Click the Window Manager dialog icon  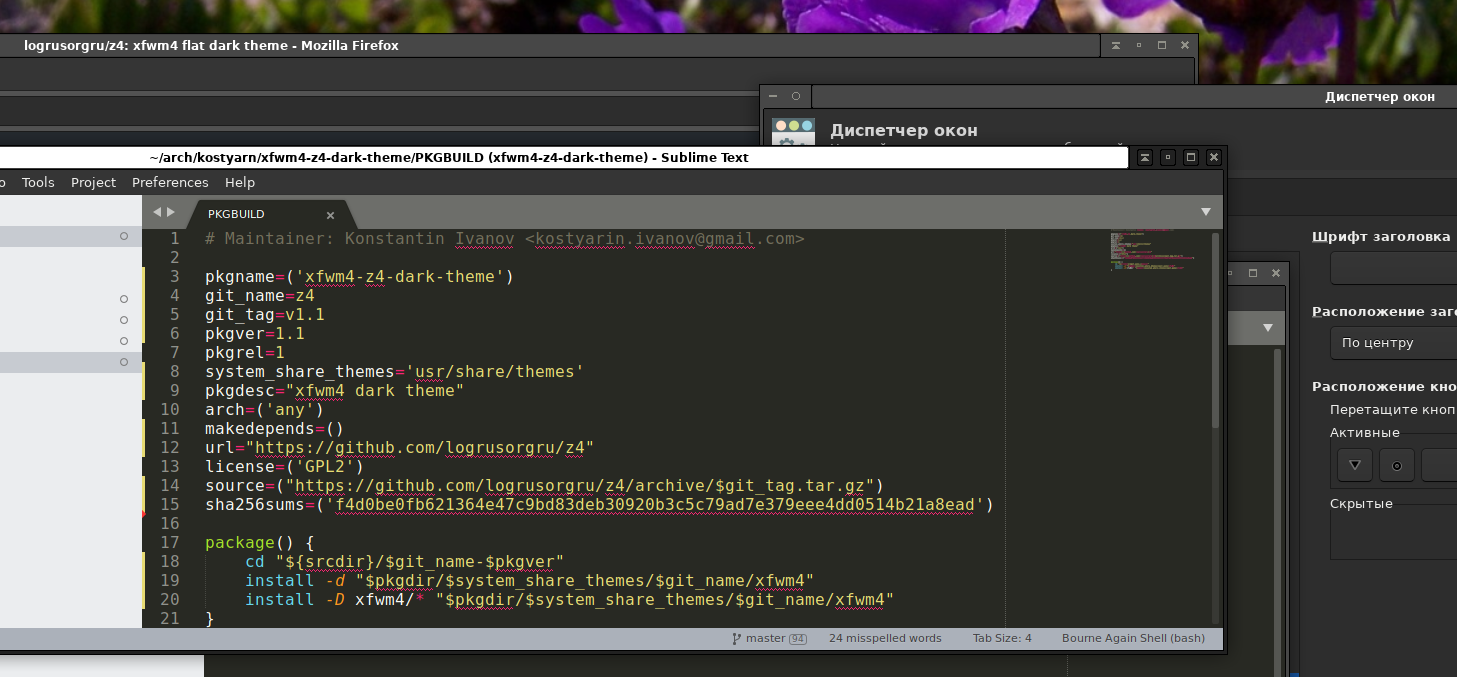793,132
